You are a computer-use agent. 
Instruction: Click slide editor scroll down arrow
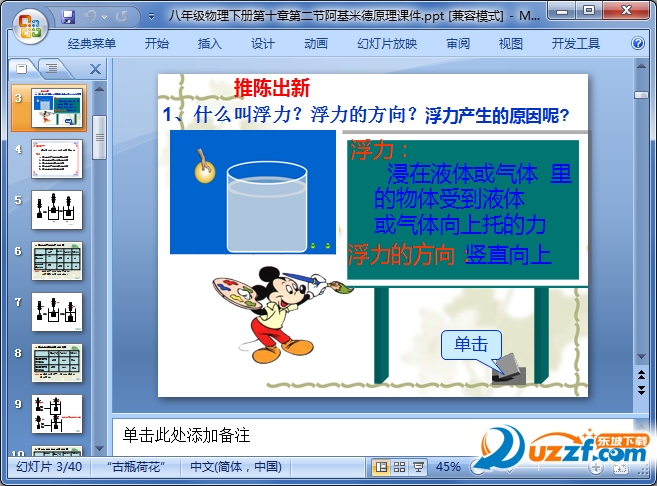point(641,357)
